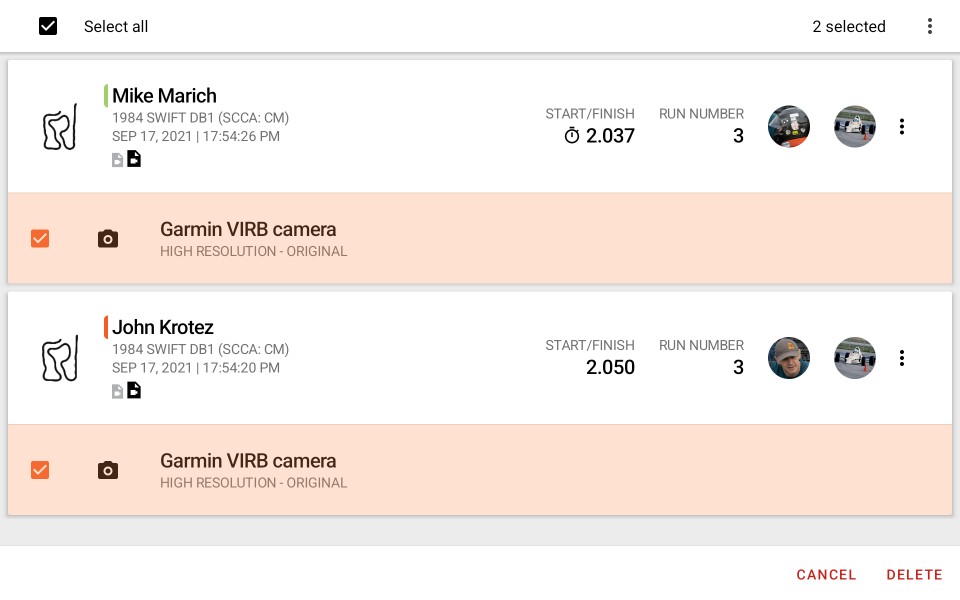Click the track map icon for Mike Marich
Viewport: 960px width, 600px height.
60,127
